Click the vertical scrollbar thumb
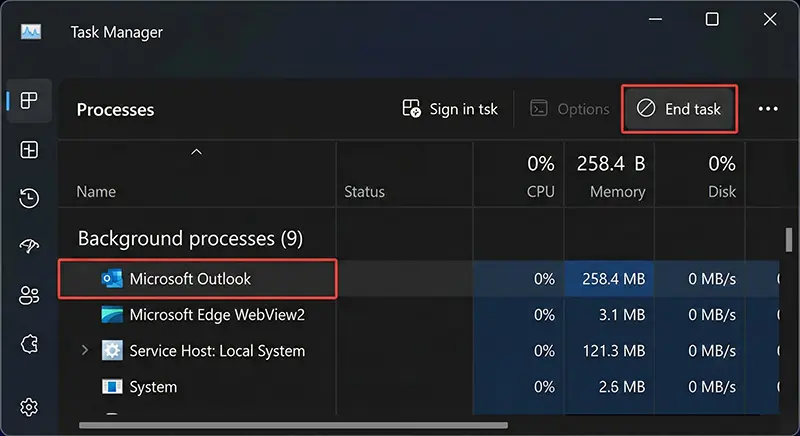800x436 pixels. pos(789,240)
